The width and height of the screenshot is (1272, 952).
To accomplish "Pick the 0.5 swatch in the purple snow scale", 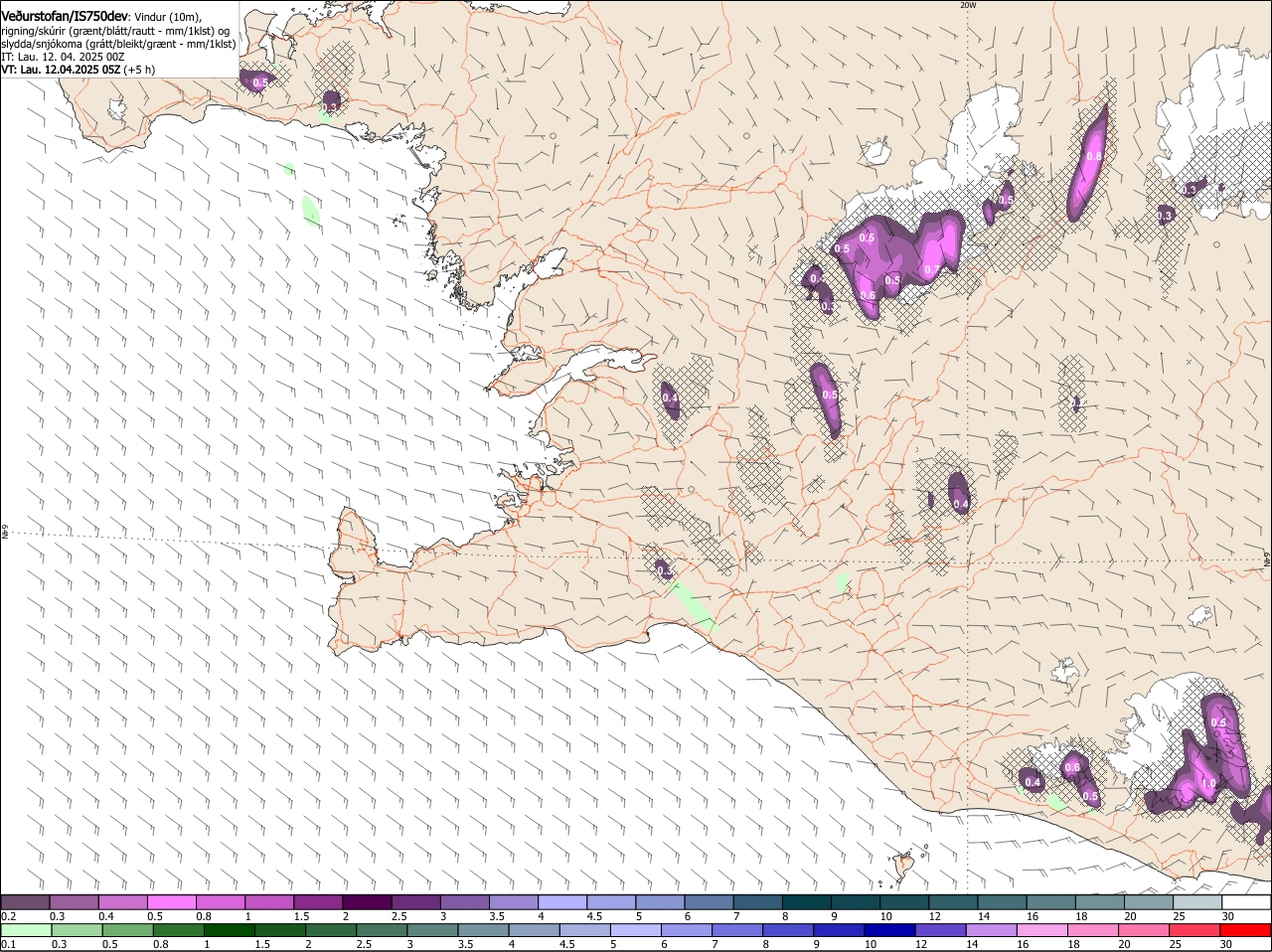I will tap(172, 902).
